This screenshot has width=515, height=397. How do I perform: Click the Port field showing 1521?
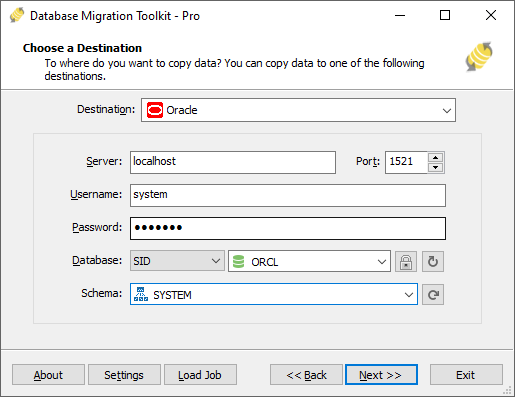(x=406, y=162)
